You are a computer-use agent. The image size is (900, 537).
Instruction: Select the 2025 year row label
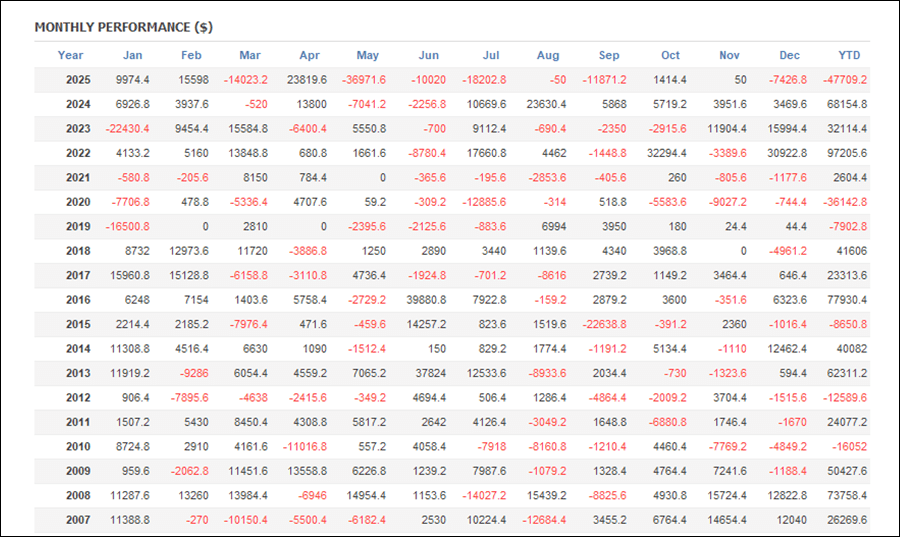tap(77, 80)
